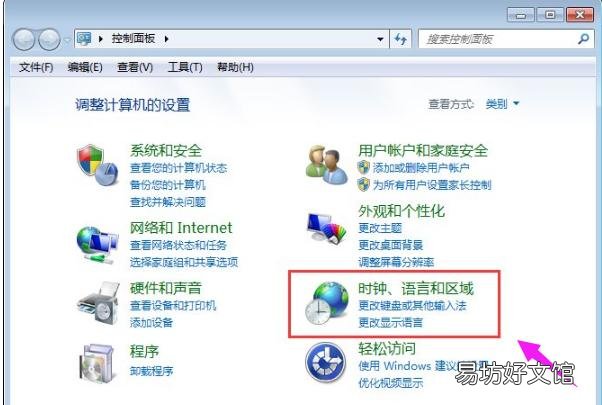Expand the 类别 view-by dropdown
The image size is (602, 405).
[502, 104]
